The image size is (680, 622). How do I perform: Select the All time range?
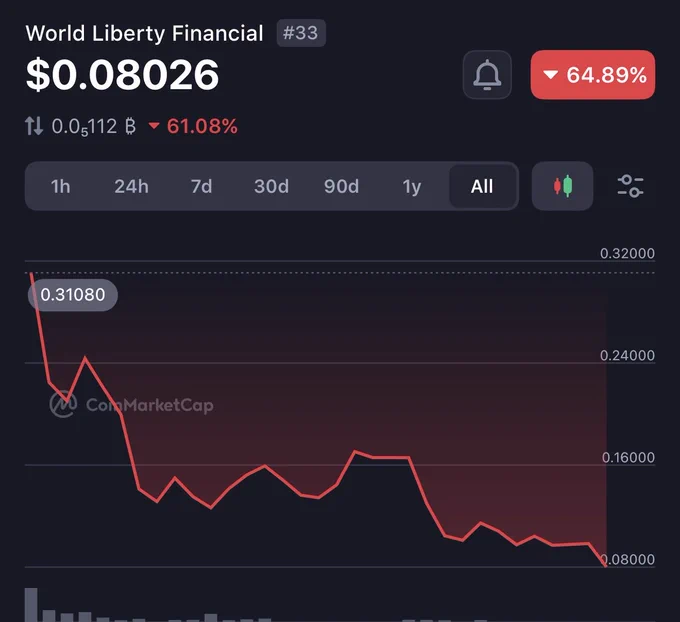click(x=482, y=187)
